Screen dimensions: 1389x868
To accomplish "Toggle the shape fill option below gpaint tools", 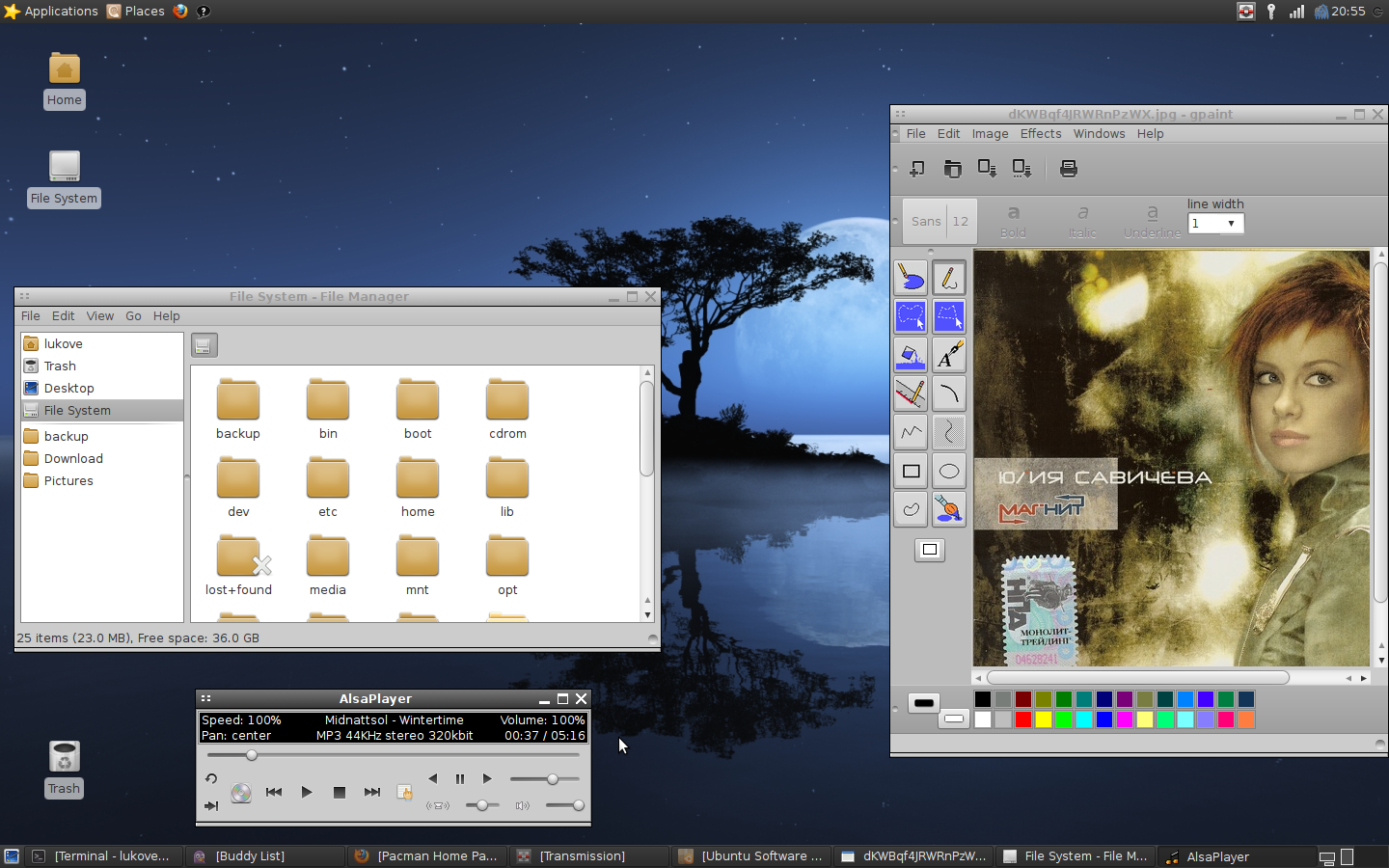I will tap(930, 550).
